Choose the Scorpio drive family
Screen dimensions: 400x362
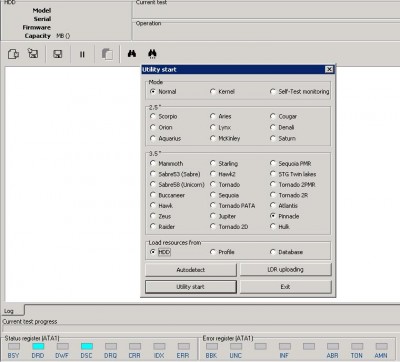163,116
